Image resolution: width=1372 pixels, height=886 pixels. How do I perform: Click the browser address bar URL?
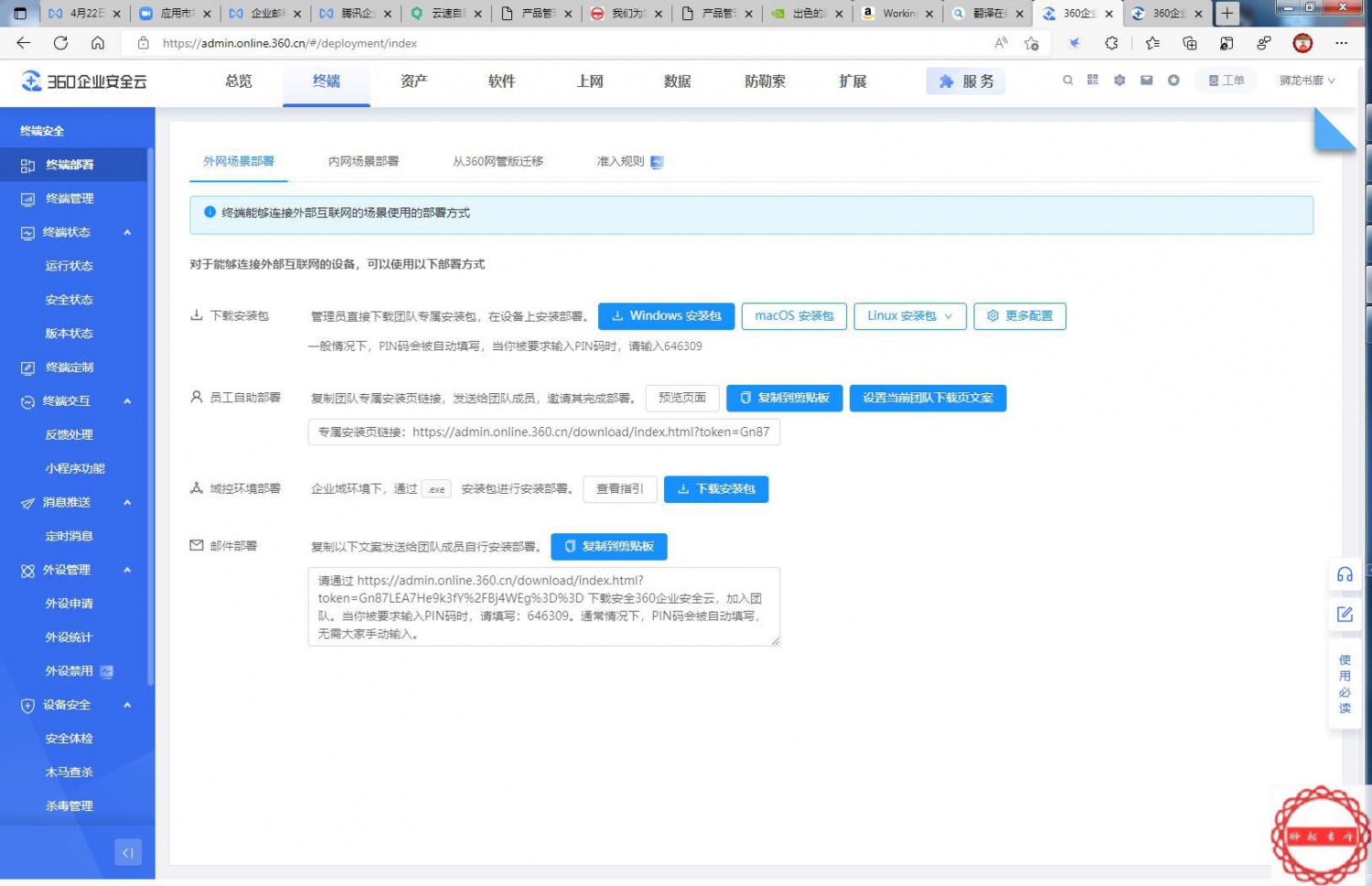coord(290,43)
